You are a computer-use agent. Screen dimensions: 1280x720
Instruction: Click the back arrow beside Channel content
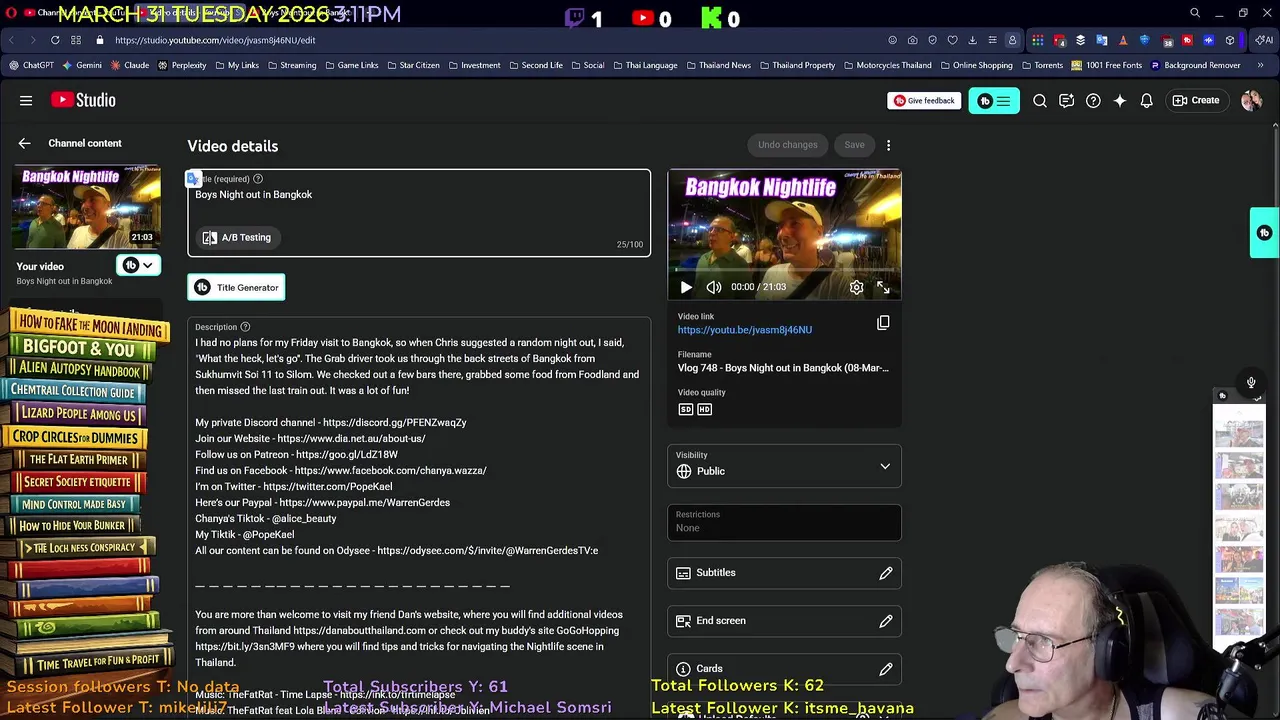pos(25,144)
